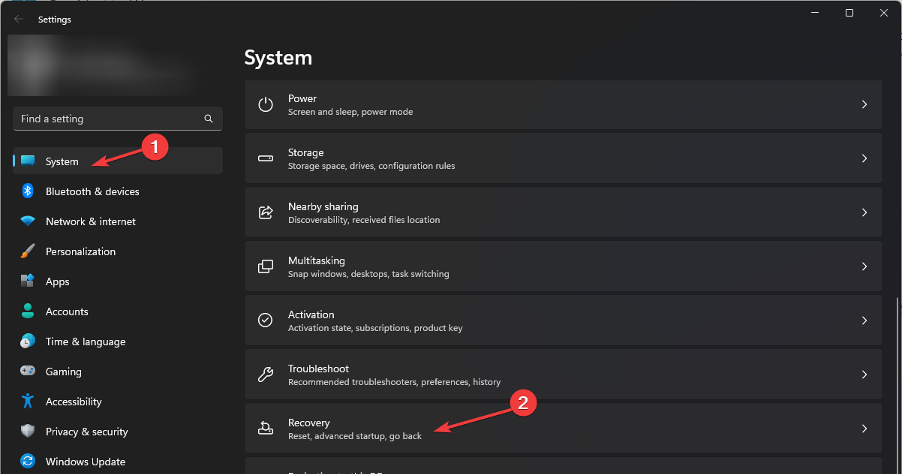Click the Troubleshoot wrench icon

tap(265, 374)
